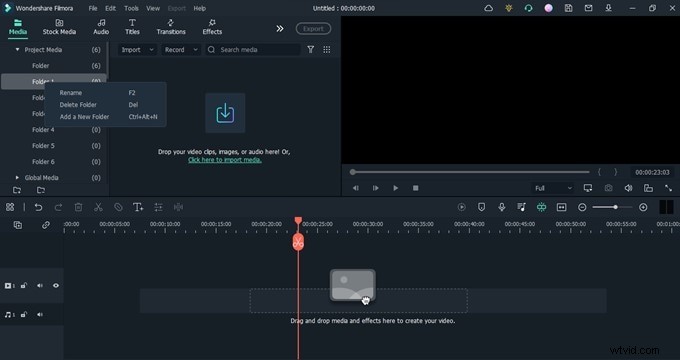Toggle audio track 1 lock

(x=24, y=314)
